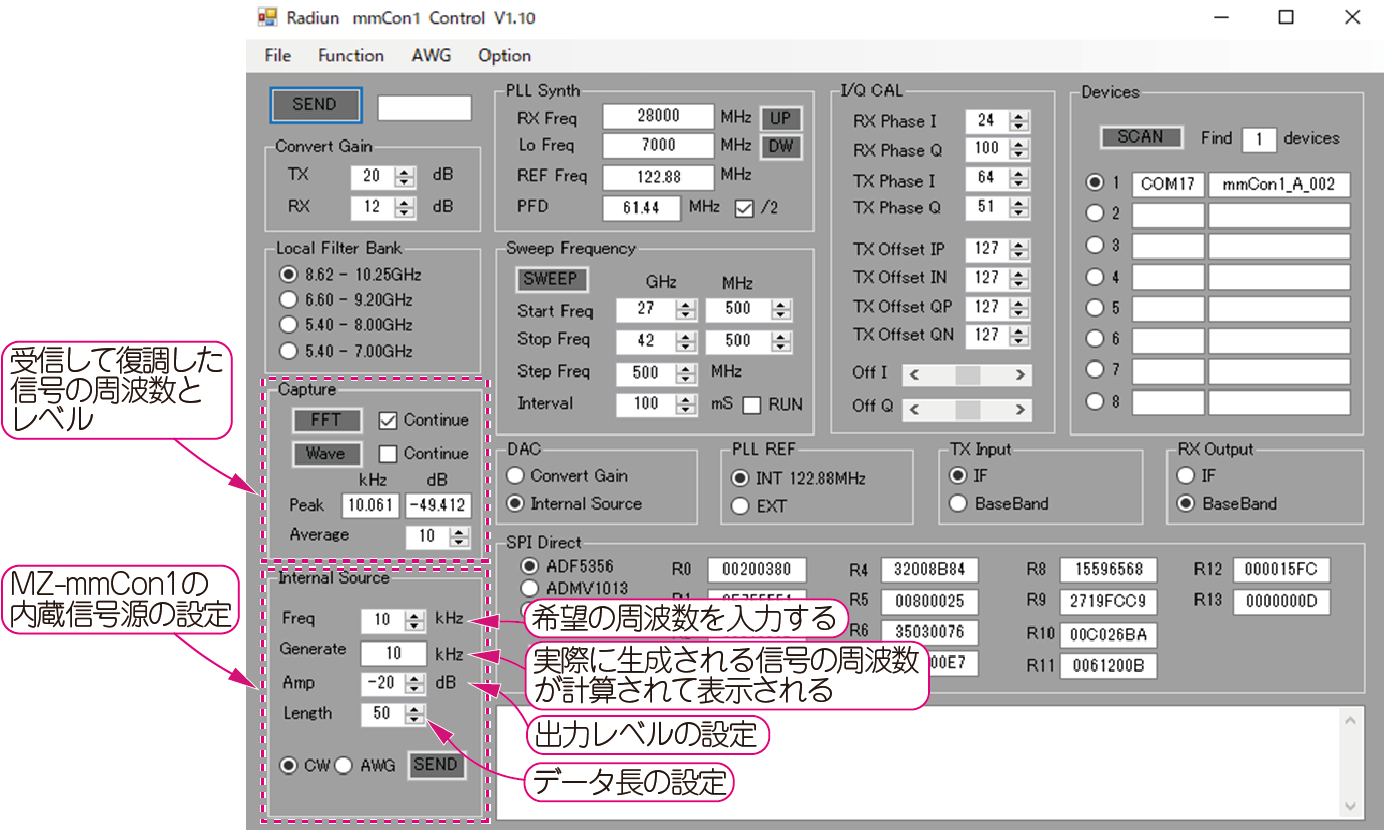Choose BaseBand for TX Input

957,504
